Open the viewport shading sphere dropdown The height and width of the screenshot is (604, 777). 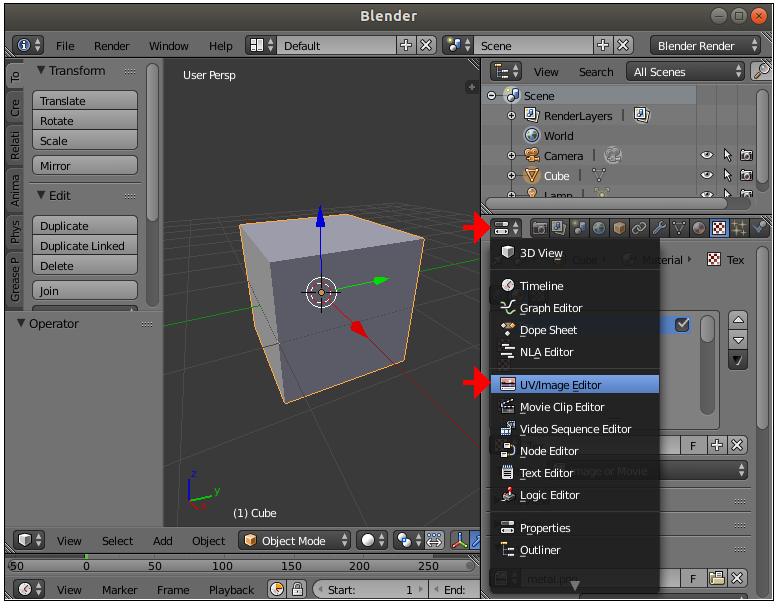click(x=372, y=541)
